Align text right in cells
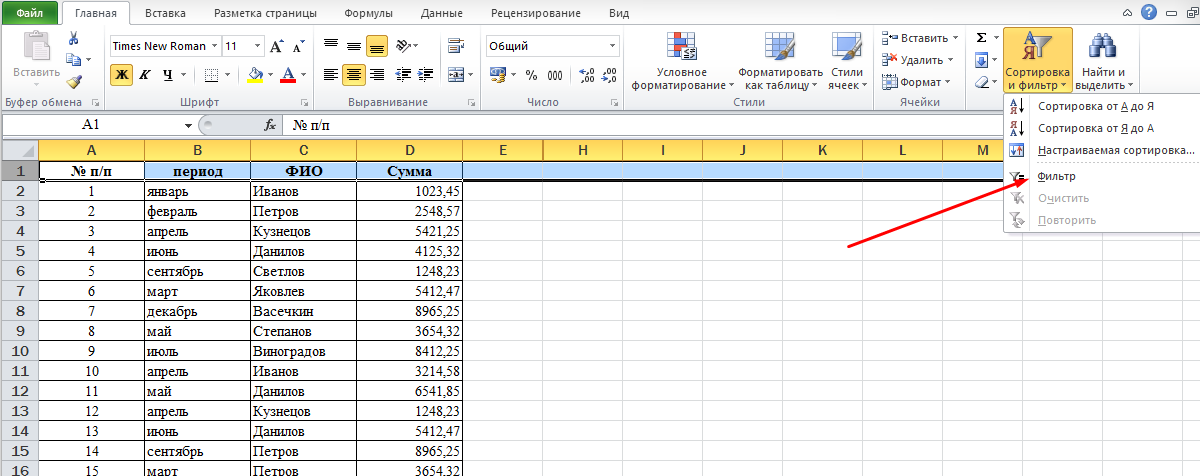The image size is (1200, 476). click(x=375, y=75)
